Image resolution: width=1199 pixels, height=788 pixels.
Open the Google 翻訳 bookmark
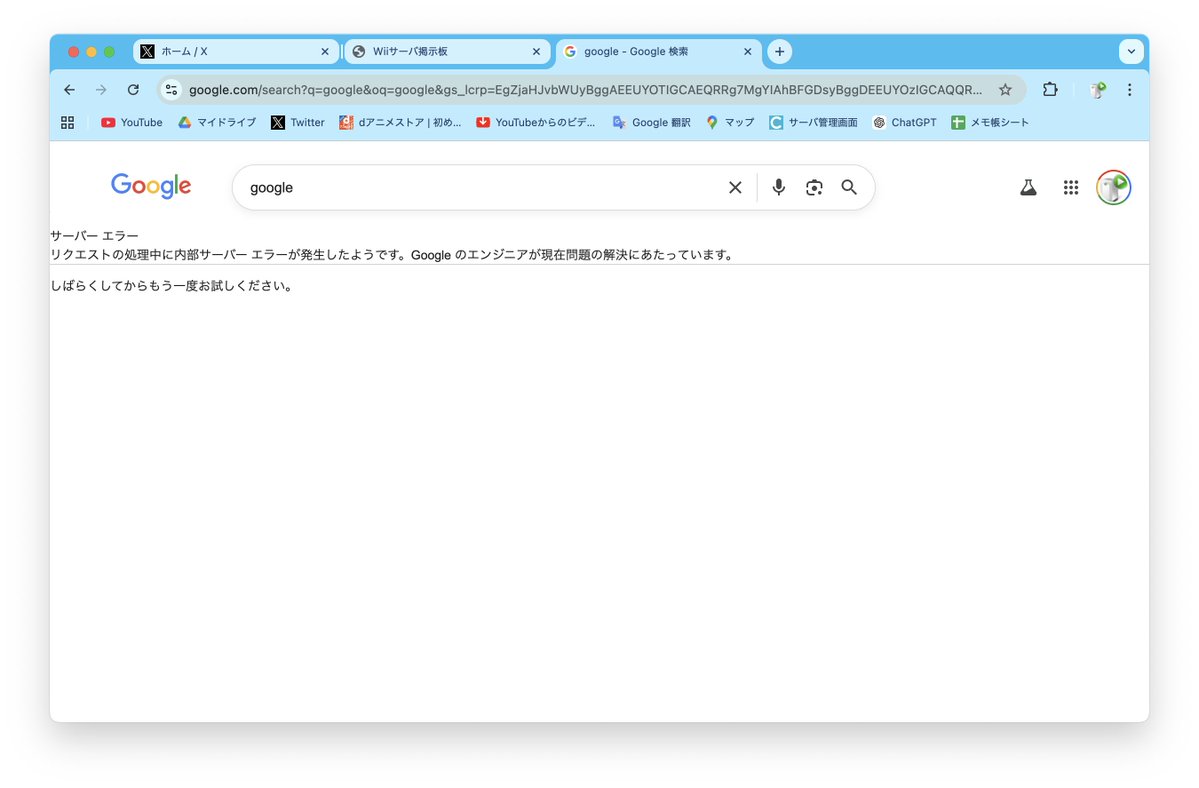click(x=651, y=122)
